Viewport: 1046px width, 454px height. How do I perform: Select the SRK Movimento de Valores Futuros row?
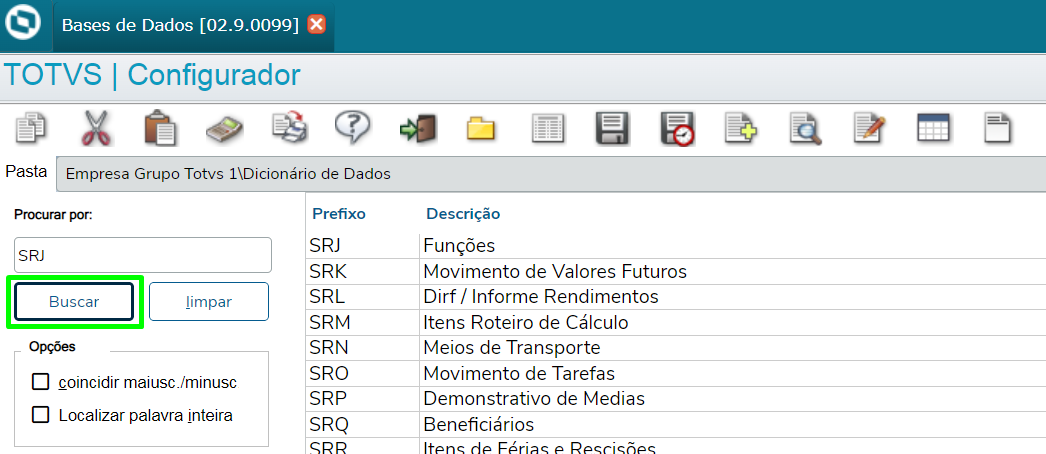(554, 271)
